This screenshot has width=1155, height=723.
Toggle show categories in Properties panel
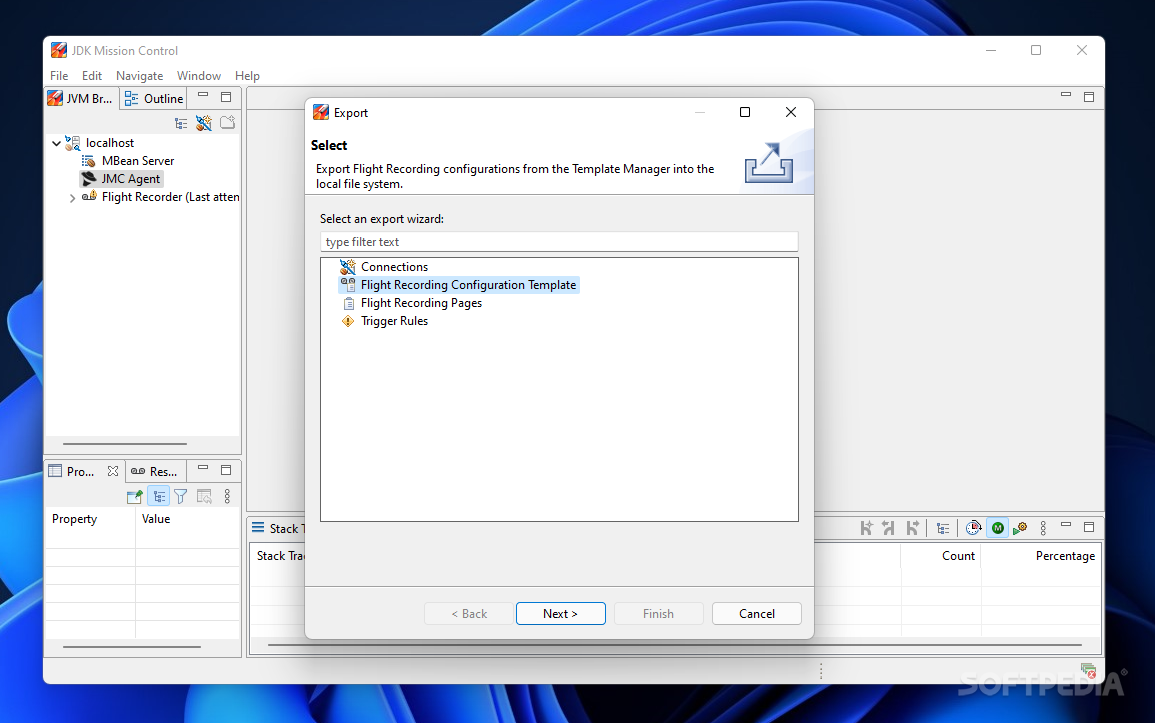click(x=159, y=497)
